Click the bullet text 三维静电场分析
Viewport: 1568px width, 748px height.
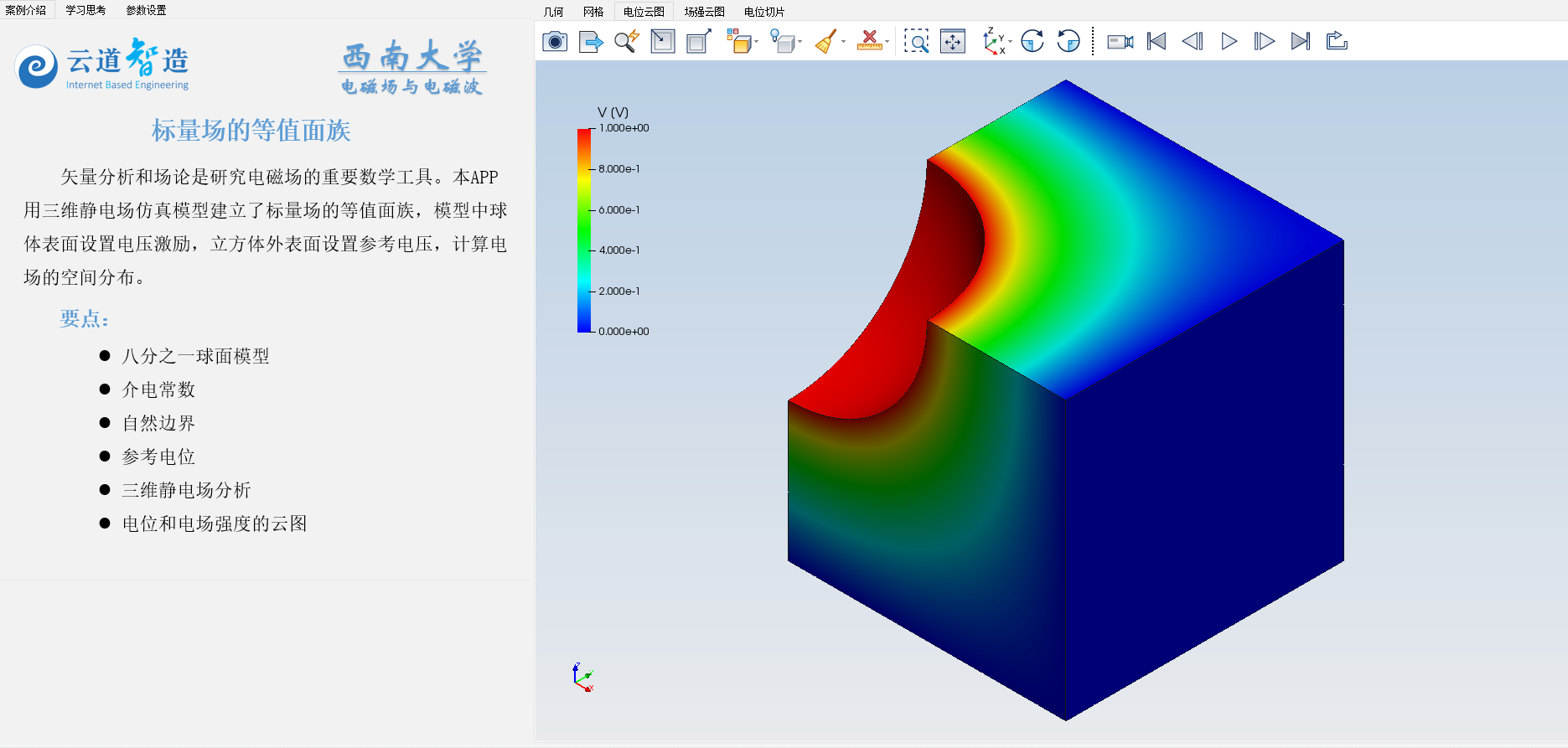click(x=186, y=490)
